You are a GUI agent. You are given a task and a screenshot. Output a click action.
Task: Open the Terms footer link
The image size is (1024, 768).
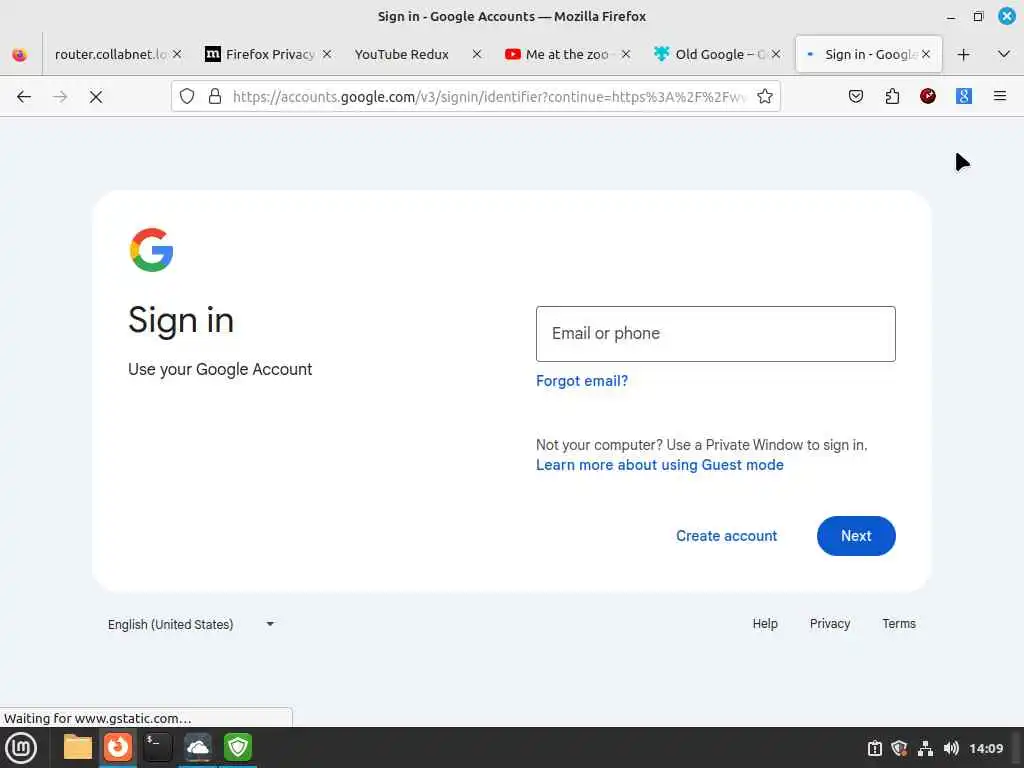tap(899, 624)
